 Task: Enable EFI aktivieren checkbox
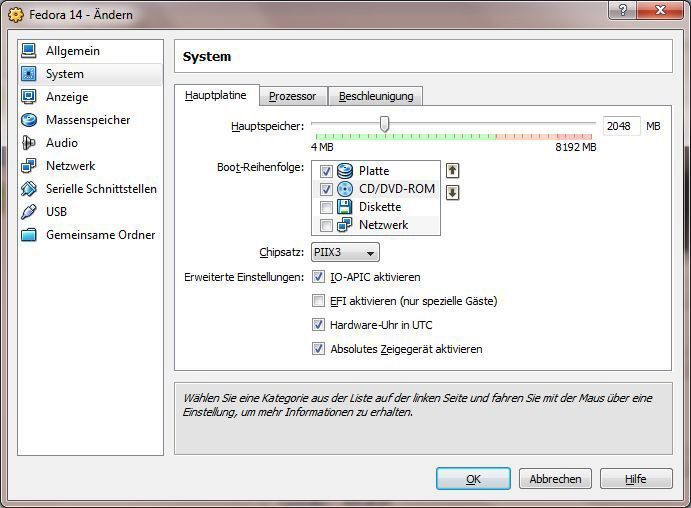(318, 300)
